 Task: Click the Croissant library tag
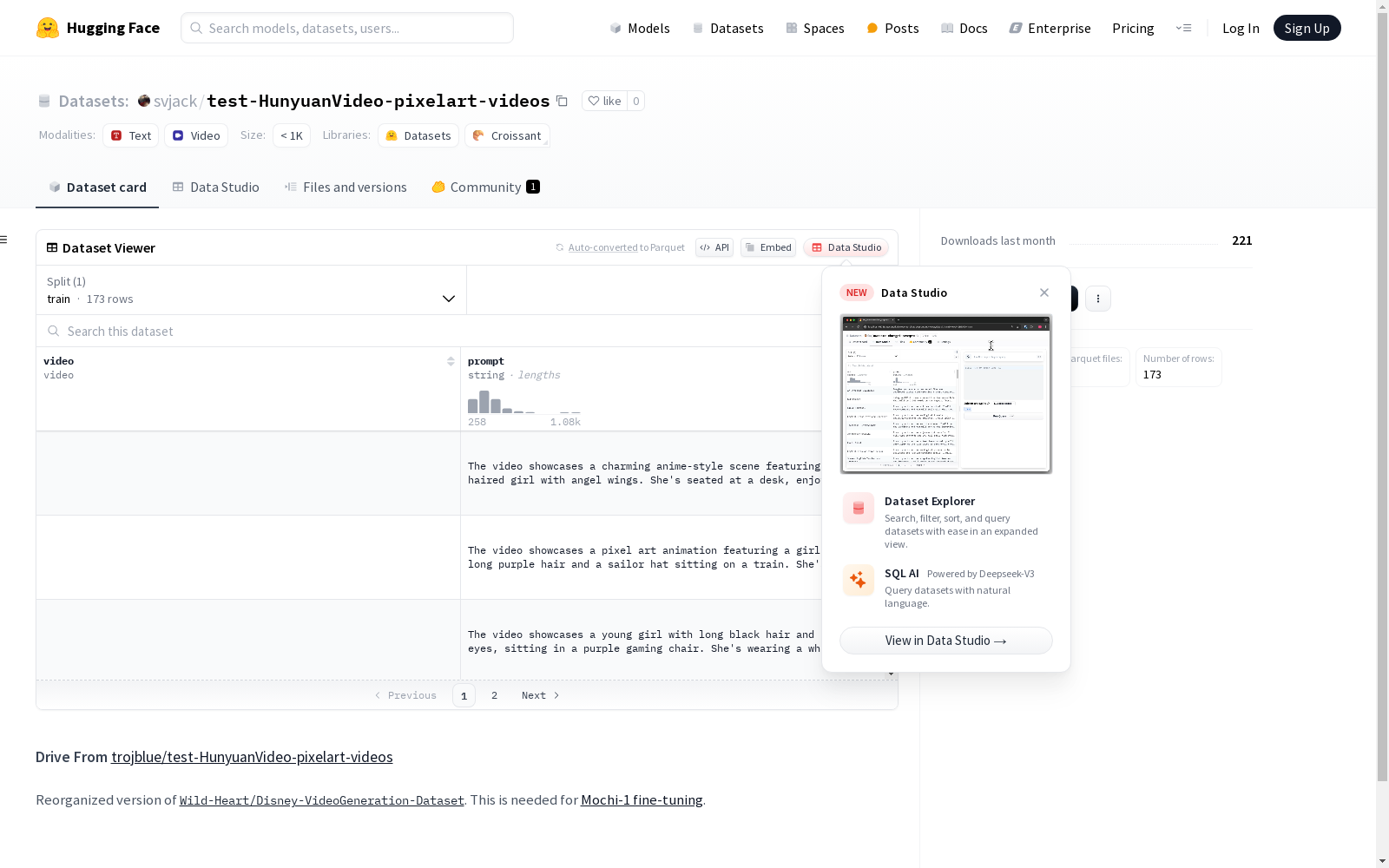point(507,135)
